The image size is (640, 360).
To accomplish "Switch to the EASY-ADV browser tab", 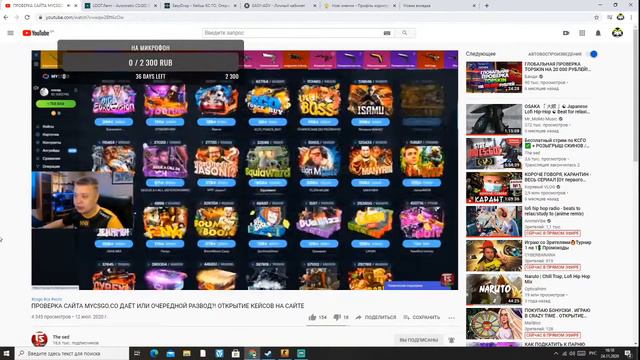I will point(280,6).
